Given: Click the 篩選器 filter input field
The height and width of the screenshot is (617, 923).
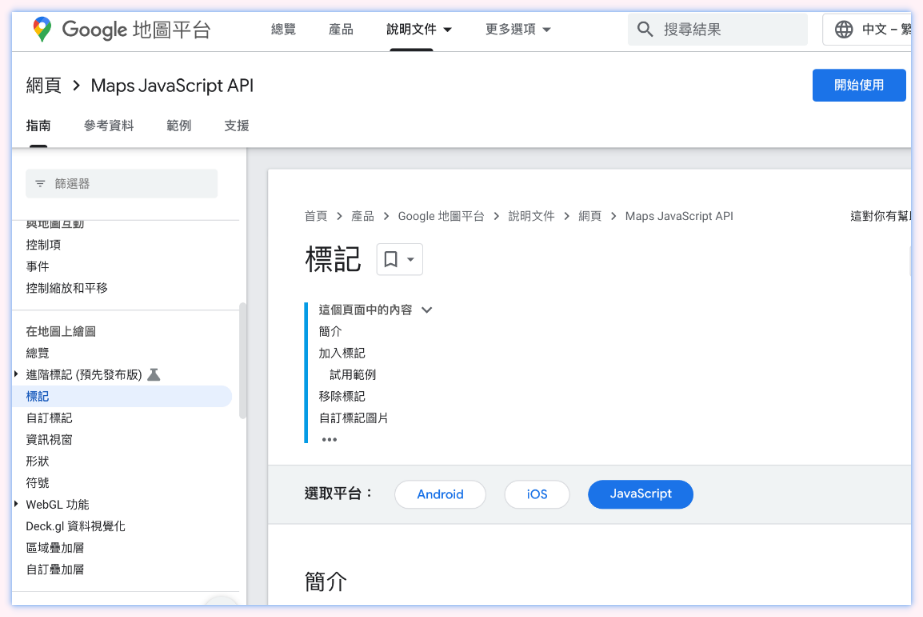Looking at the screenshot, I should [121, 184].
